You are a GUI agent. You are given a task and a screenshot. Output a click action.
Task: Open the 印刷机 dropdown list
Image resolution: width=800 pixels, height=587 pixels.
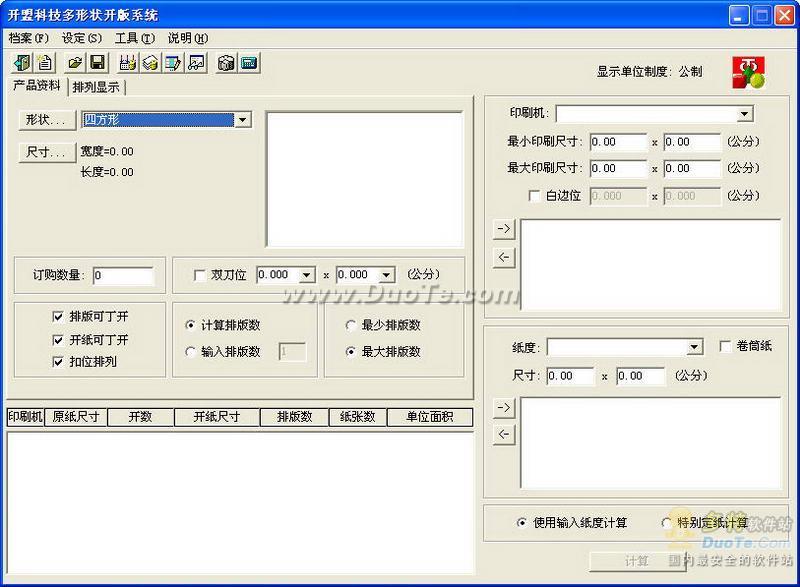pos(745,114)
